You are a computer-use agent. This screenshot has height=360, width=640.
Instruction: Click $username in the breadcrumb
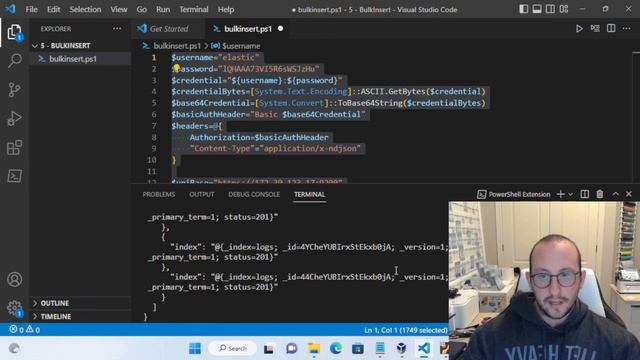[x=241, y=46]
